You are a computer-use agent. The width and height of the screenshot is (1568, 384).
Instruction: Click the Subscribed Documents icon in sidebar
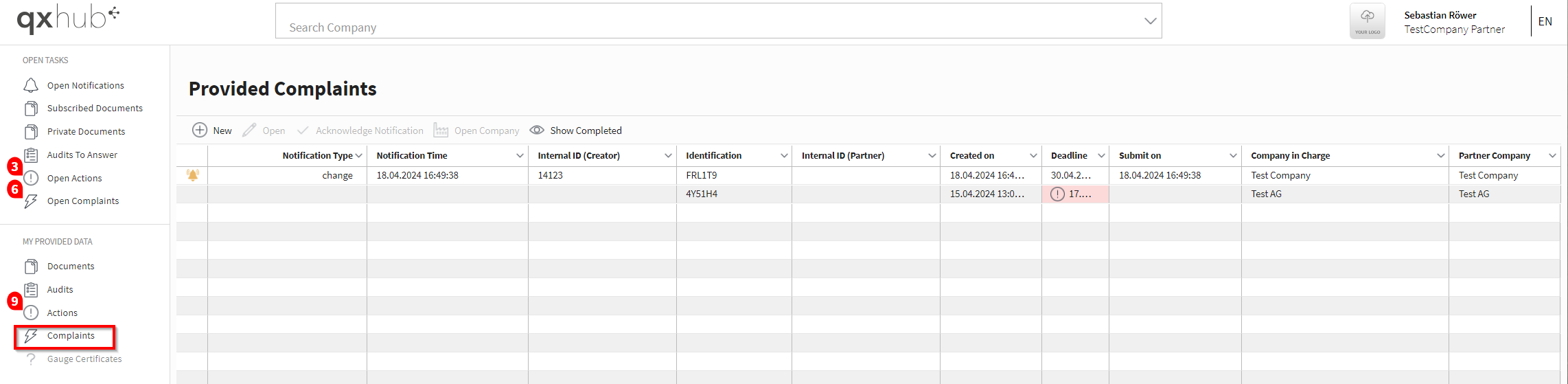31,109
